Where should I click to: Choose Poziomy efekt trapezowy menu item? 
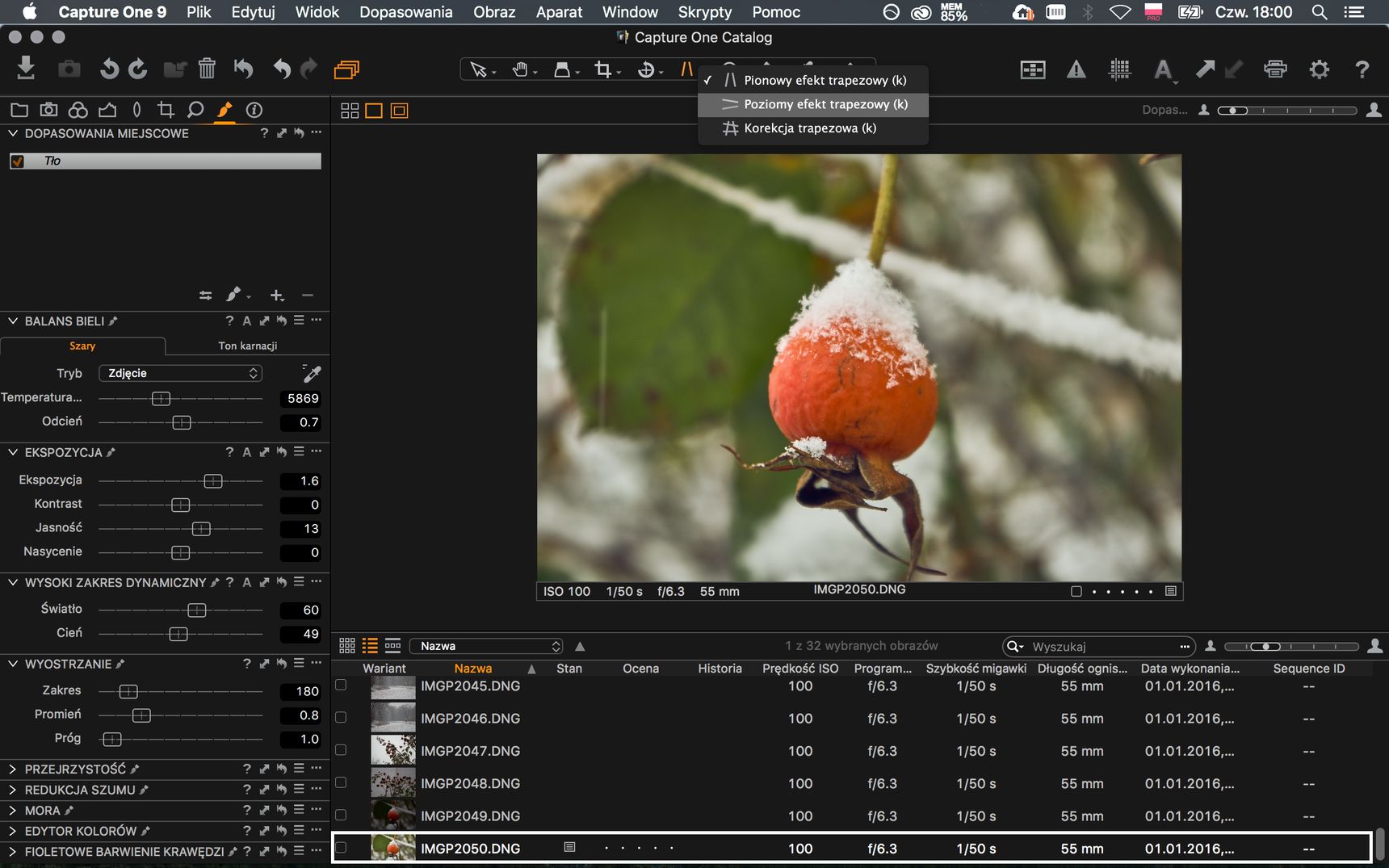(813, 104)
